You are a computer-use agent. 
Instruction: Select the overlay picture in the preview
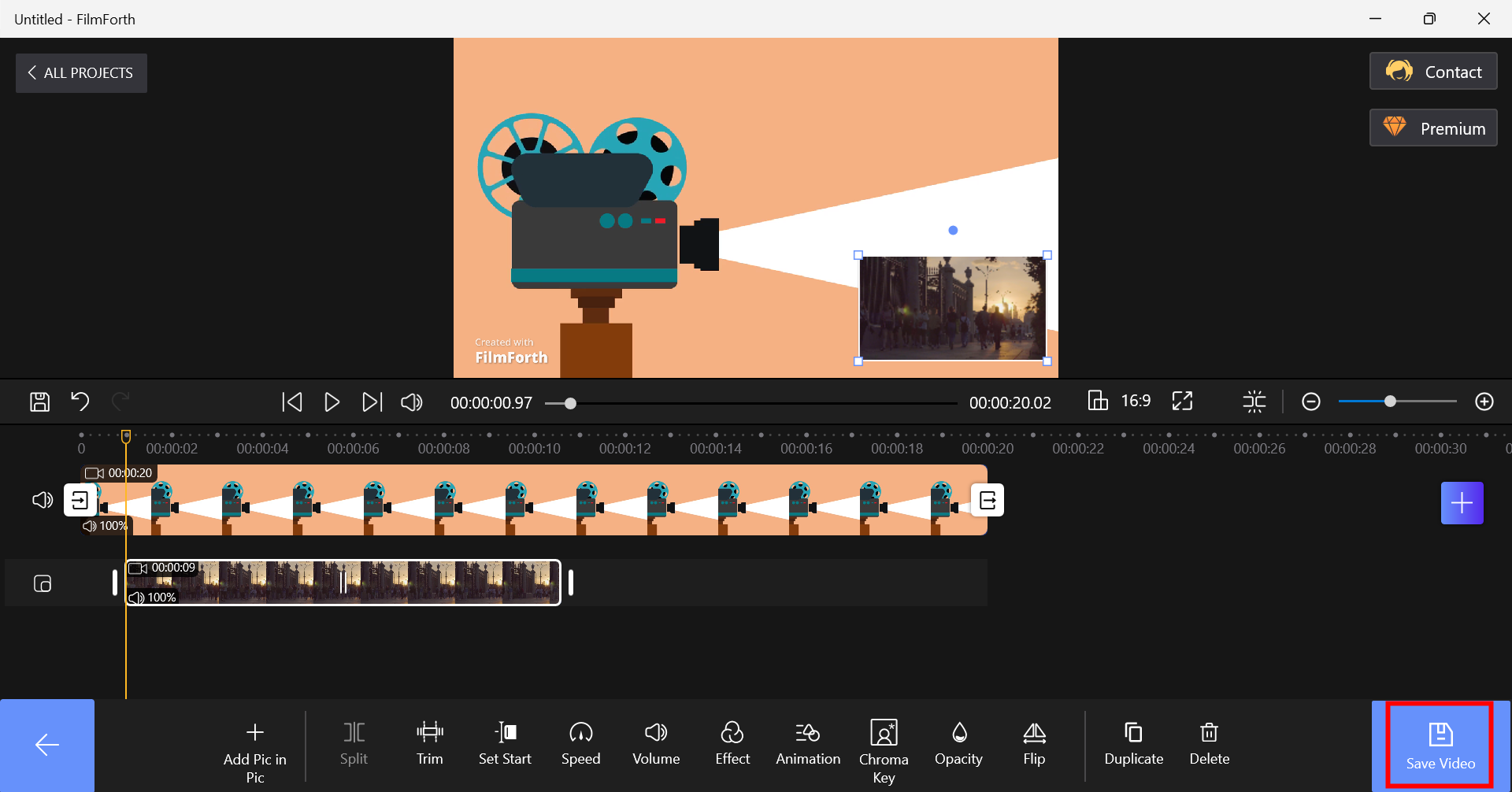coord(953,308)
